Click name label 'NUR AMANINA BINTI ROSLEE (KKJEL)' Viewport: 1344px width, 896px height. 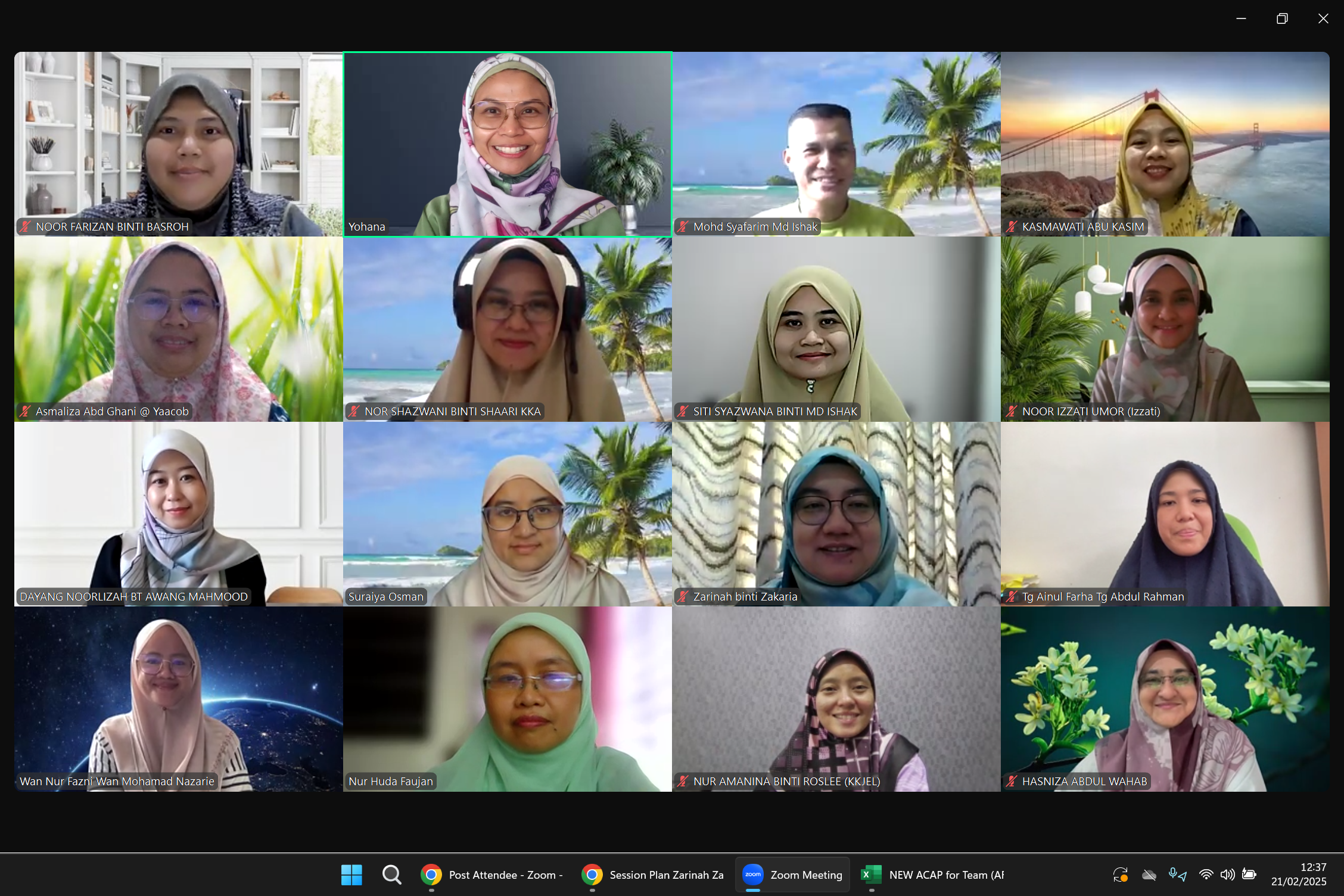pyautogui.click(x=786, y=781)
